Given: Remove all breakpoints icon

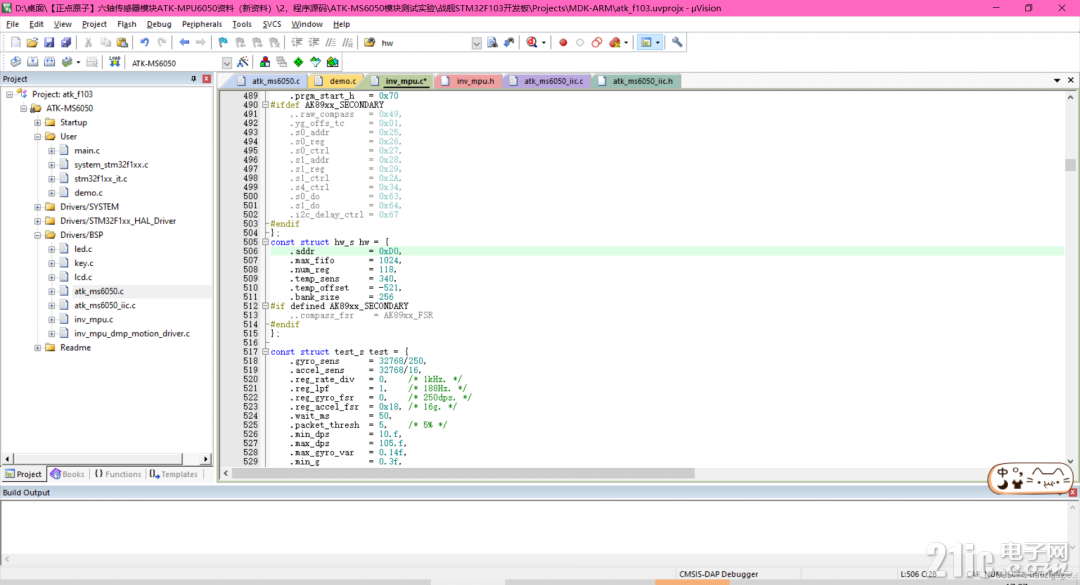Looking at the screenshot, I should [x=614, y=43].
